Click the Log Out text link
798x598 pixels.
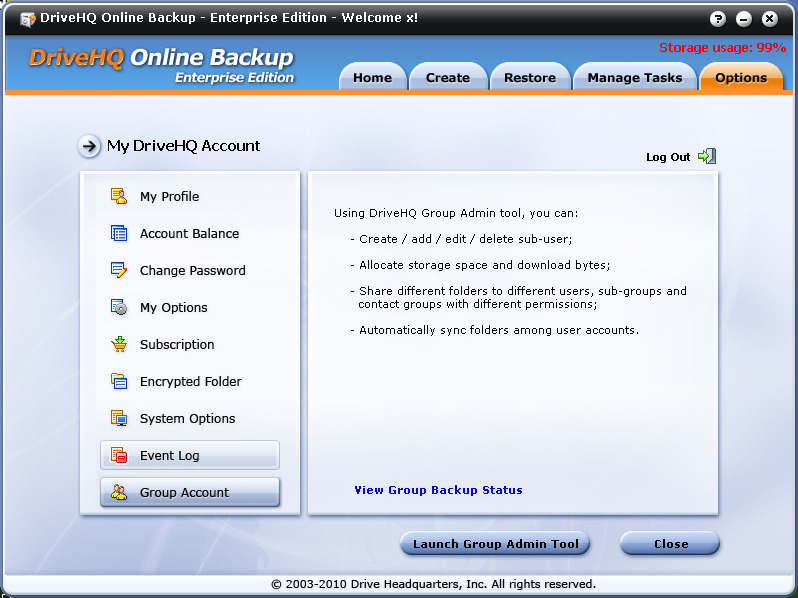click(668, 157)
